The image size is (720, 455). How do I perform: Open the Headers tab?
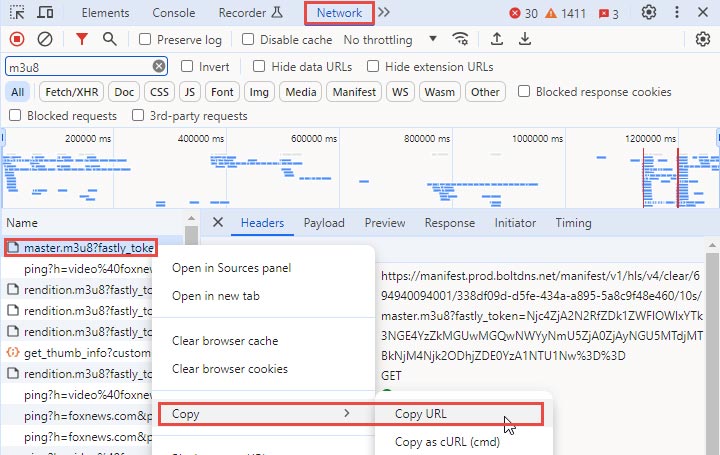tap(262, 223)
